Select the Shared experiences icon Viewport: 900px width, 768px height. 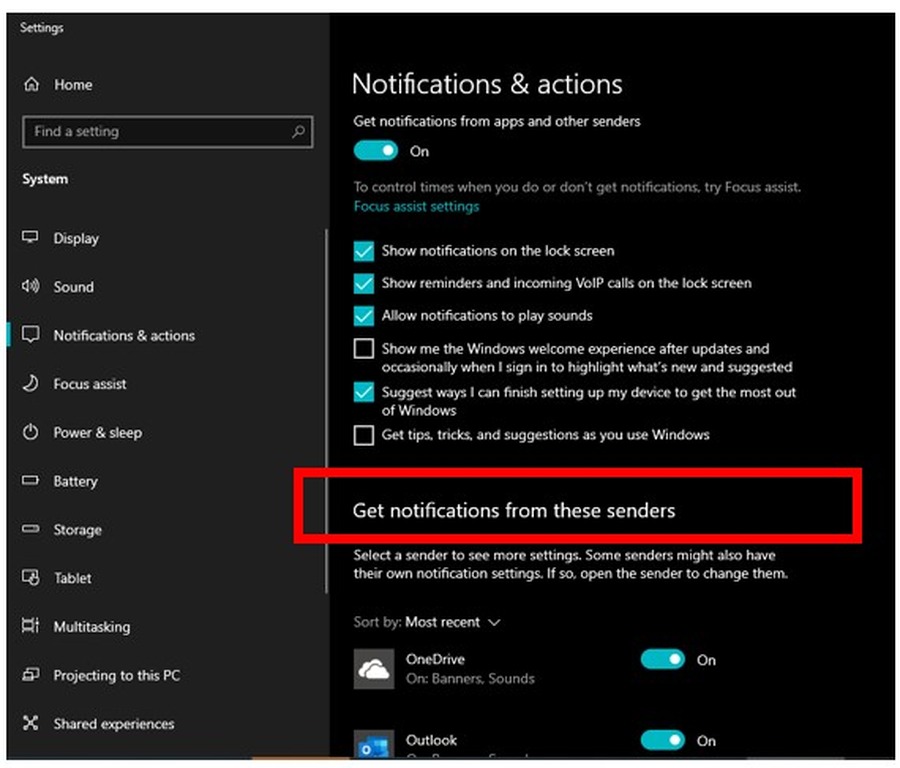tap(31, 724)
